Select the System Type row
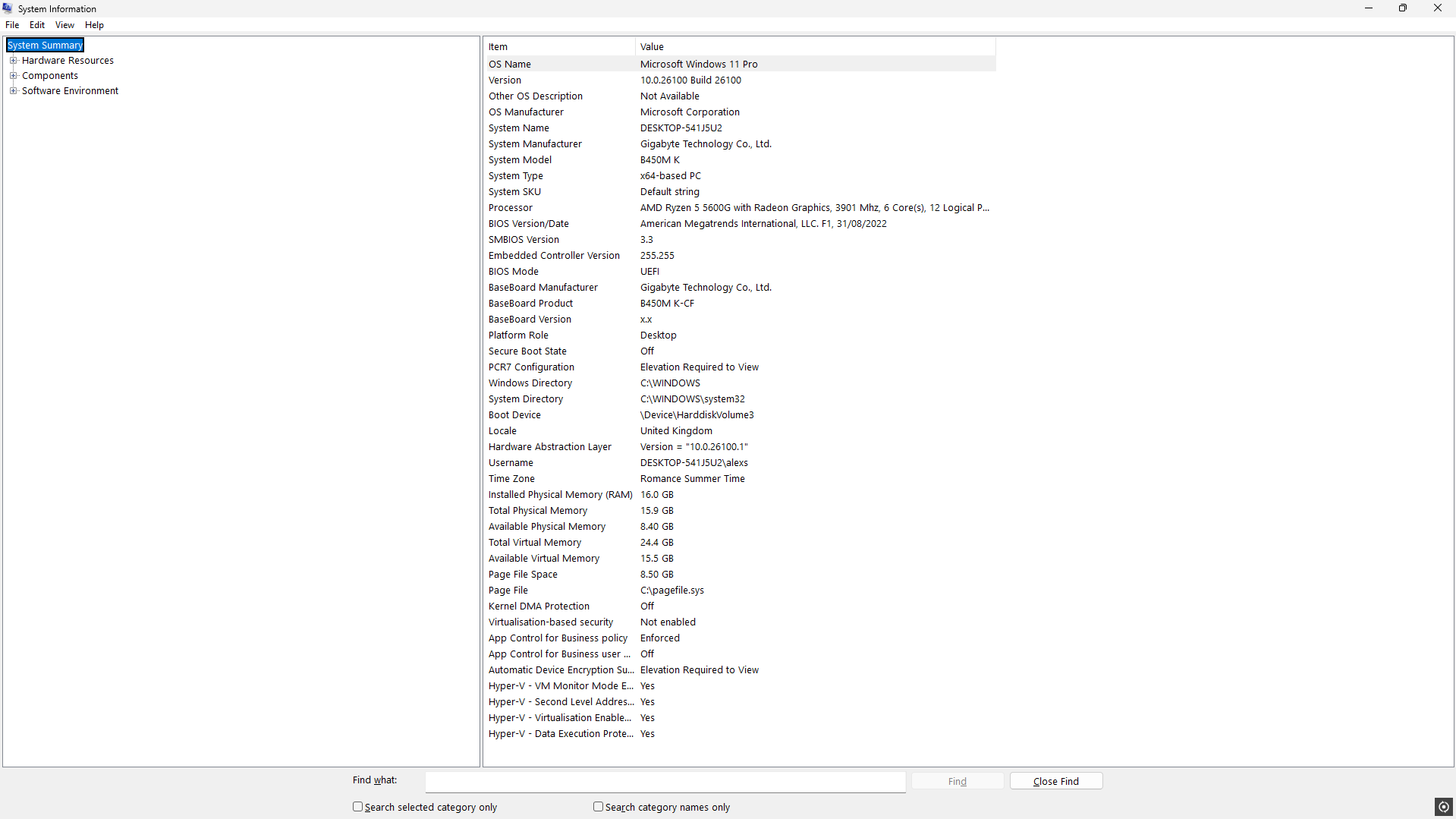The width and height of the screenshot is (1456, 819). [x=741, y=176]
